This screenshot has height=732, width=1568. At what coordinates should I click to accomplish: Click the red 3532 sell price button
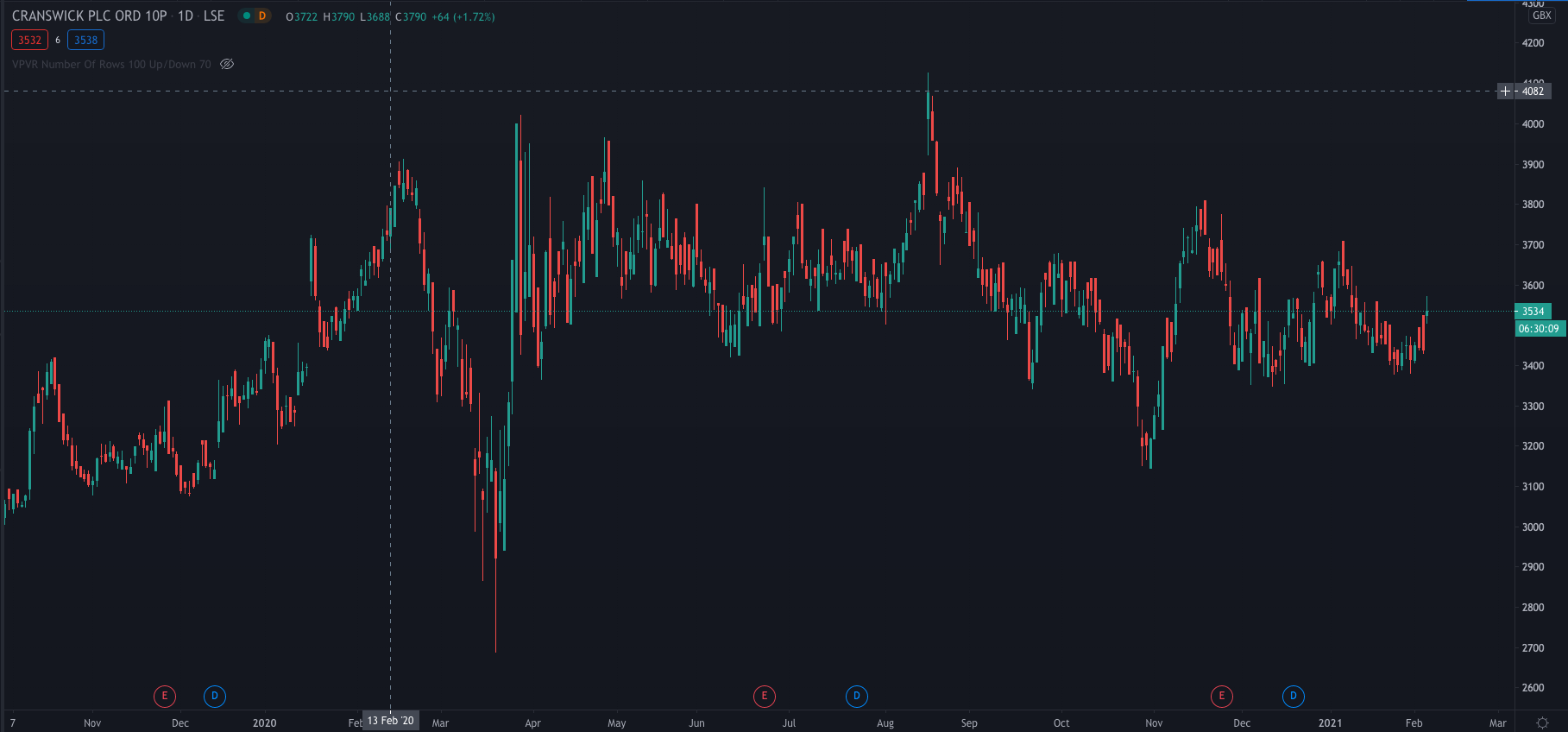click(x=30, y=40)
